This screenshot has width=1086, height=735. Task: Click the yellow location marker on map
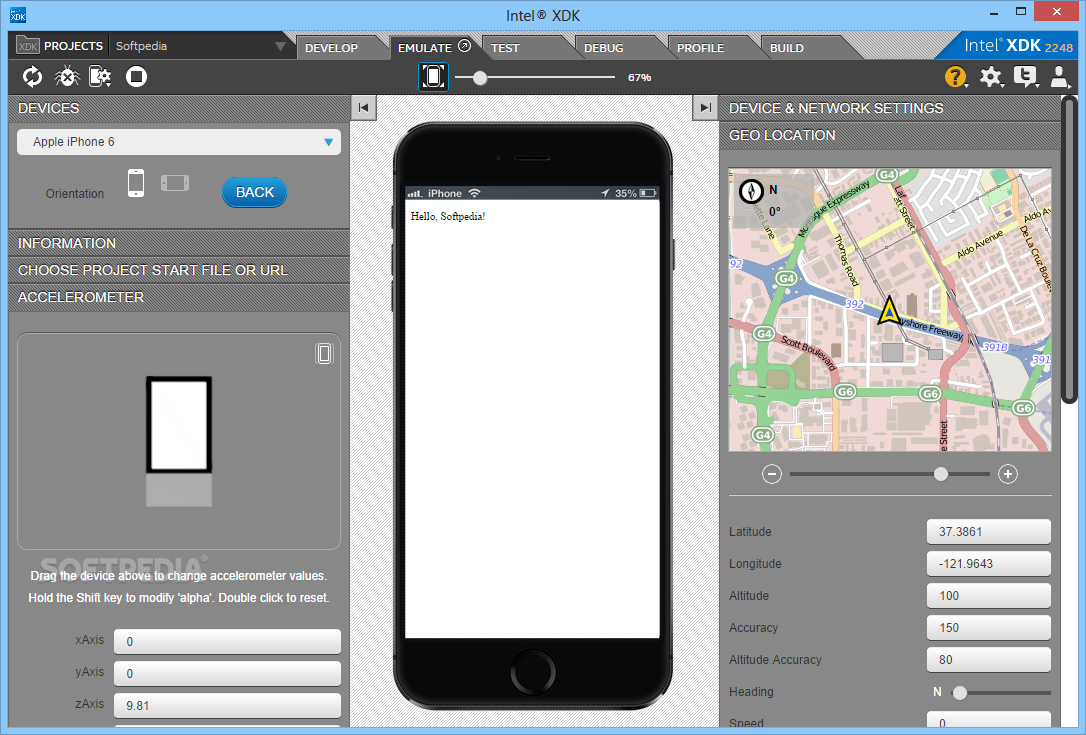click(x=889, y=310)
